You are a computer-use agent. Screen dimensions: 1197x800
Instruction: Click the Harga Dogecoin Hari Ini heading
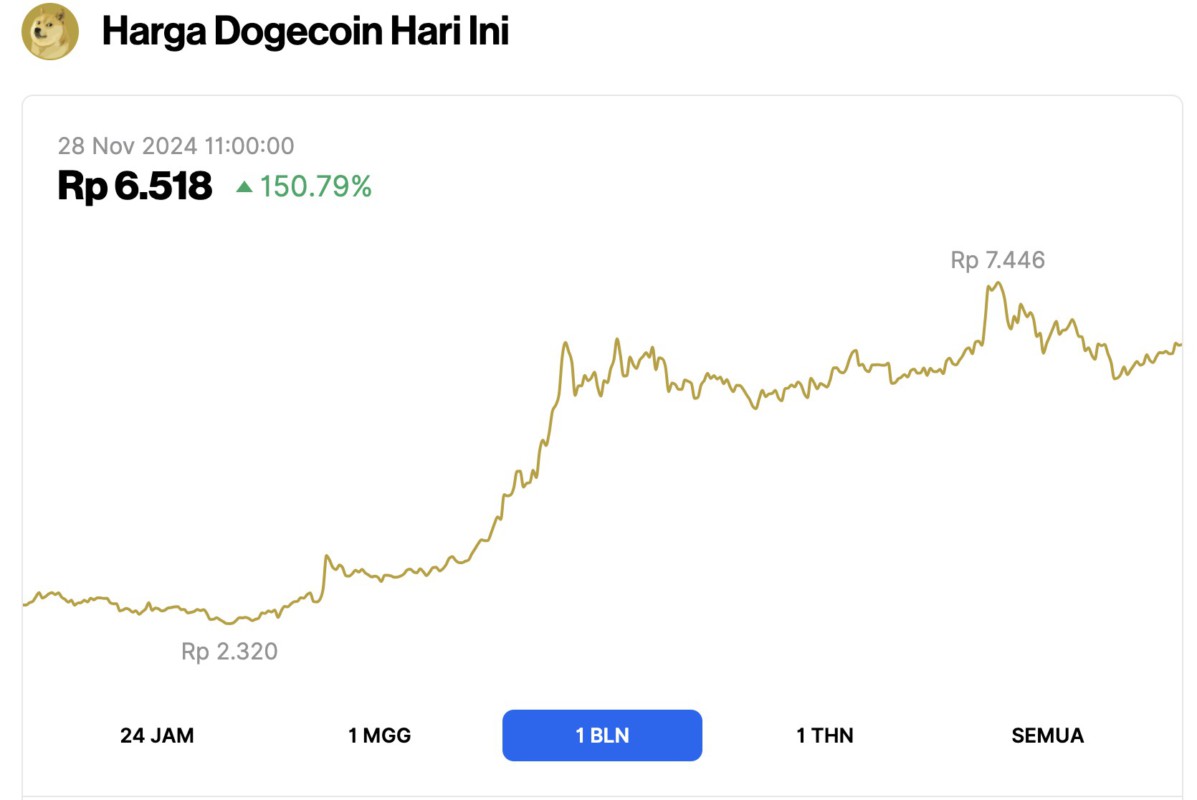307,31
